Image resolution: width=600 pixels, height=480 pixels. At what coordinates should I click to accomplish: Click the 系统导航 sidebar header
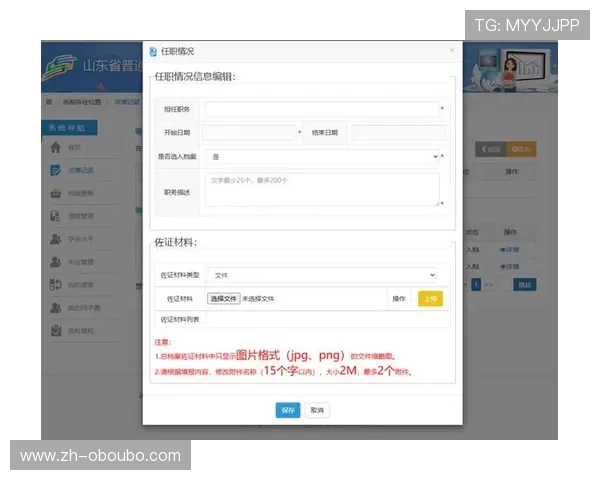point(69,127)
